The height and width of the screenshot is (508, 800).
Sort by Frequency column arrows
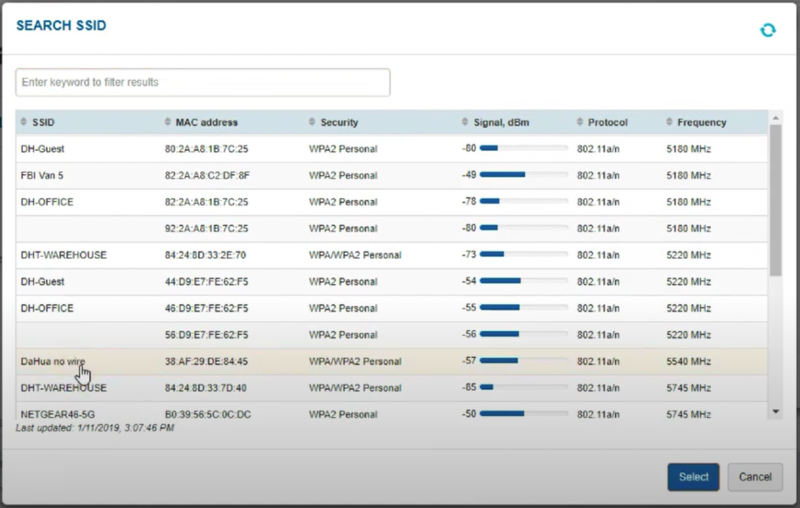click(669, 121)
